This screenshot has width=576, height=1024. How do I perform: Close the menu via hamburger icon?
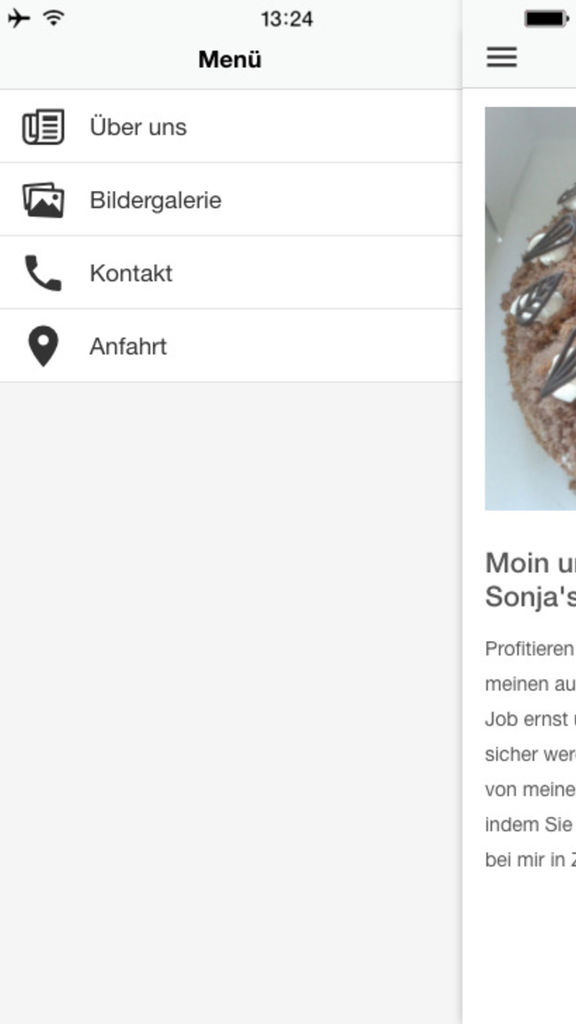coord(502,57)
